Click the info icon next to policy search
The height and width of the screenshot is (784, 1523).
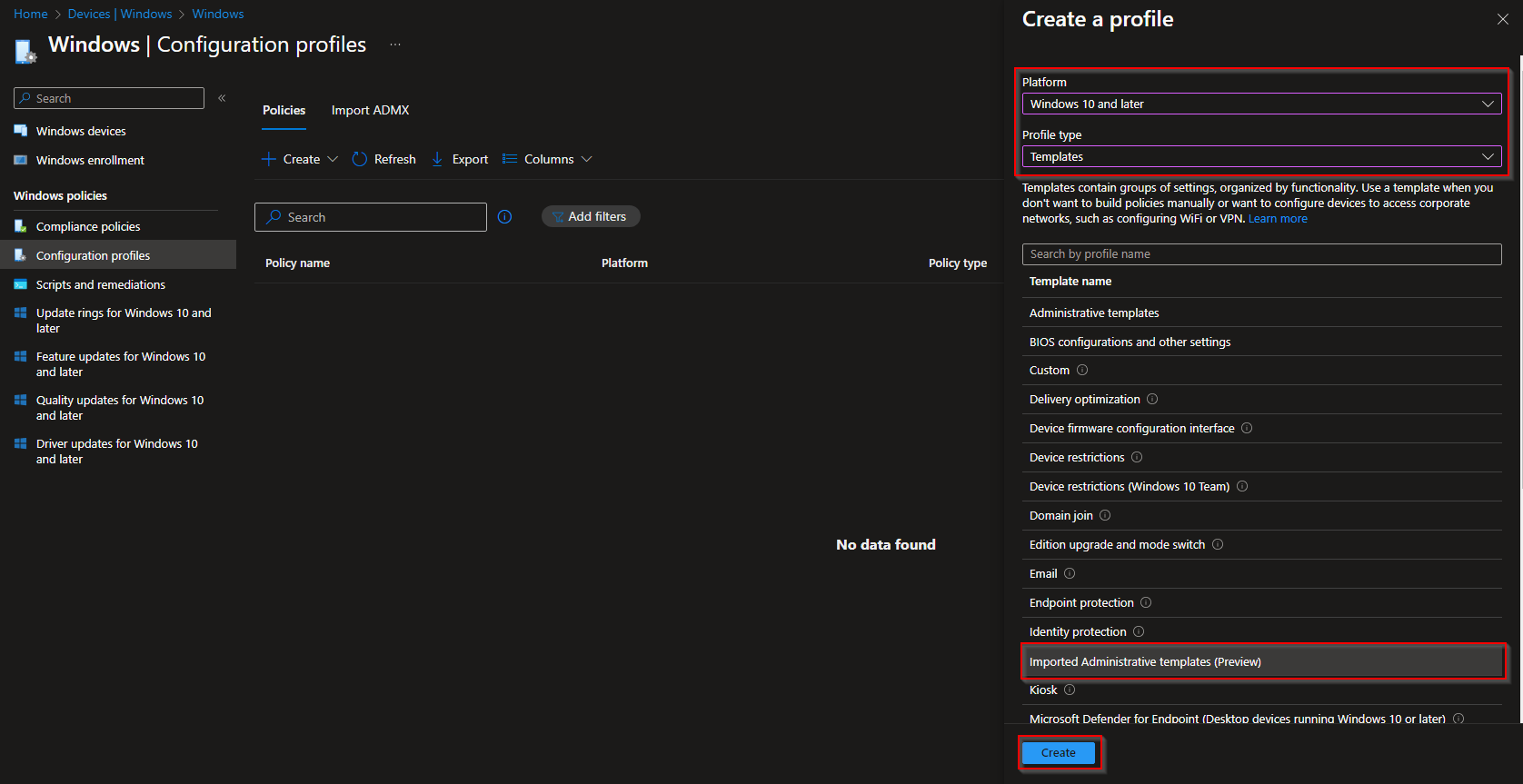(505, 216)
